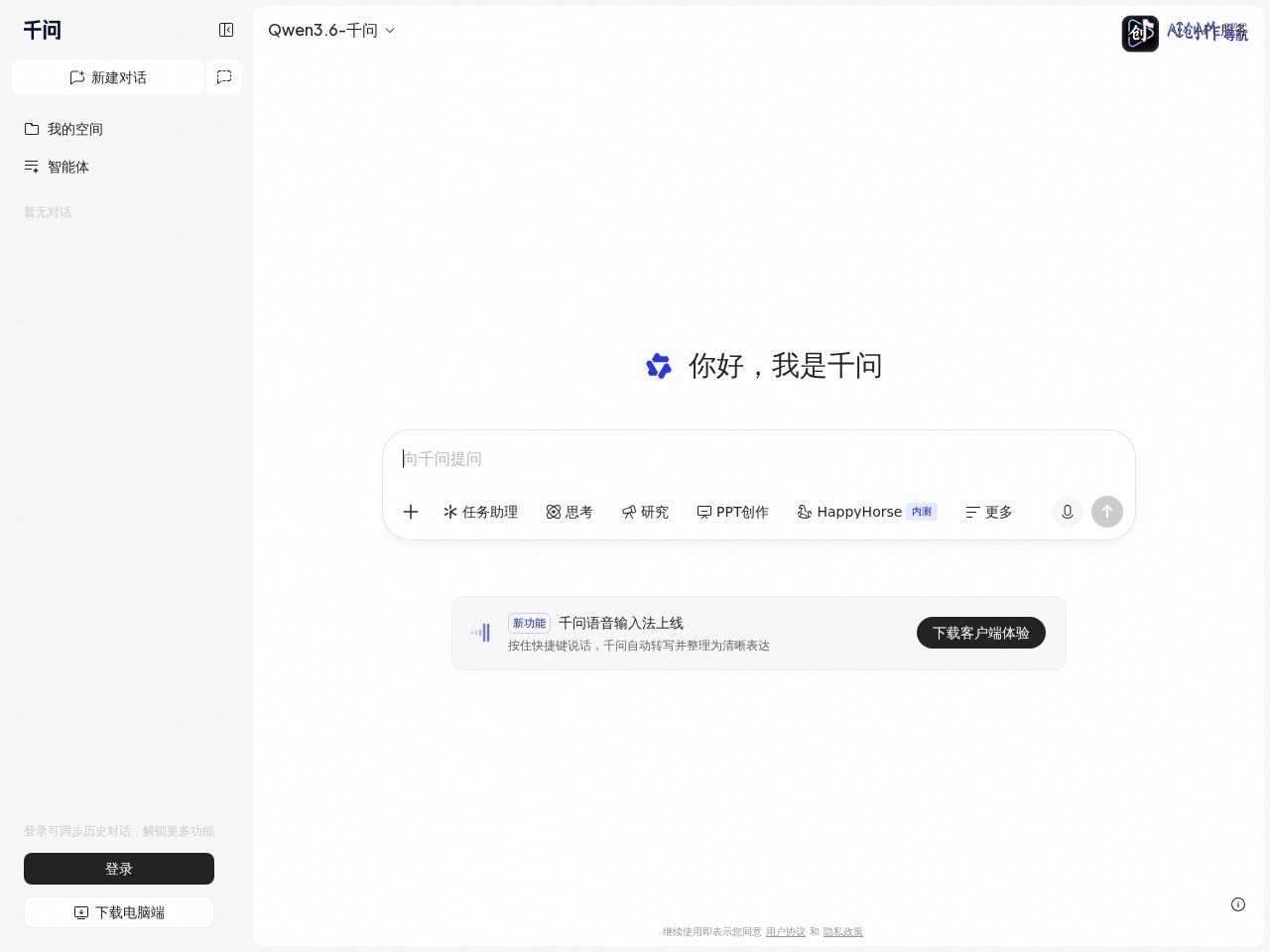Select the HappyHorse 内测 feature
Image resolution: width=1270 pixels, height=952 pixels.
click(867, 512)
